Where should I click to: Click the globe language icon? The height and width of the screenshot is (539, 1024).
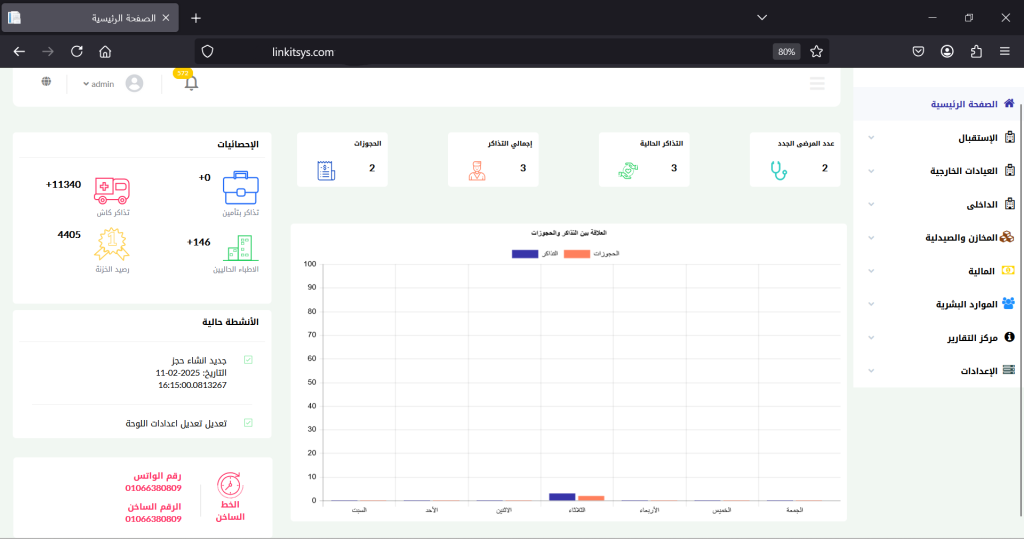tap(46, 82)
